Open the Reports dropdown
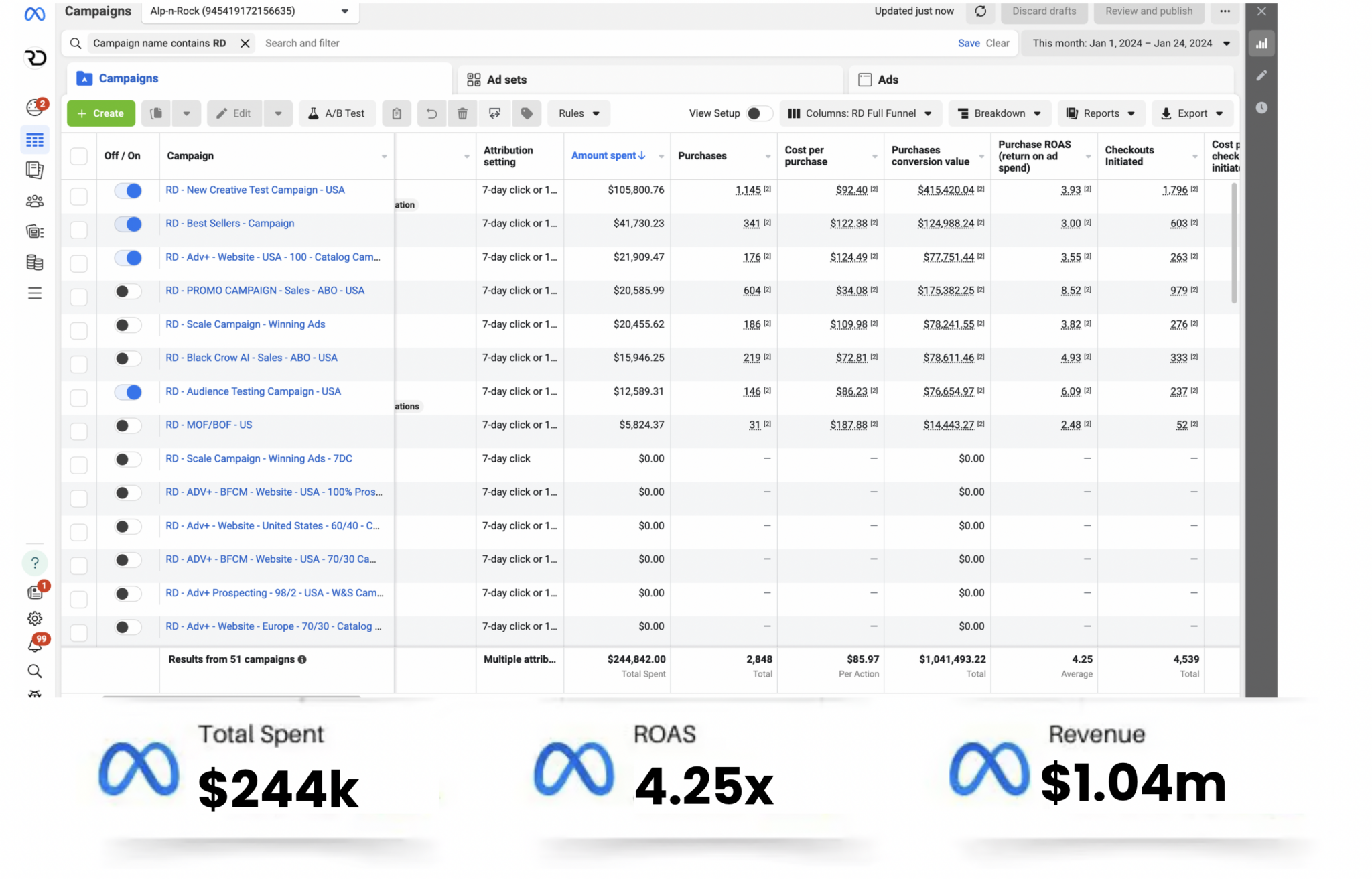Screen dimensions: 1372x879 (1101, 113)
